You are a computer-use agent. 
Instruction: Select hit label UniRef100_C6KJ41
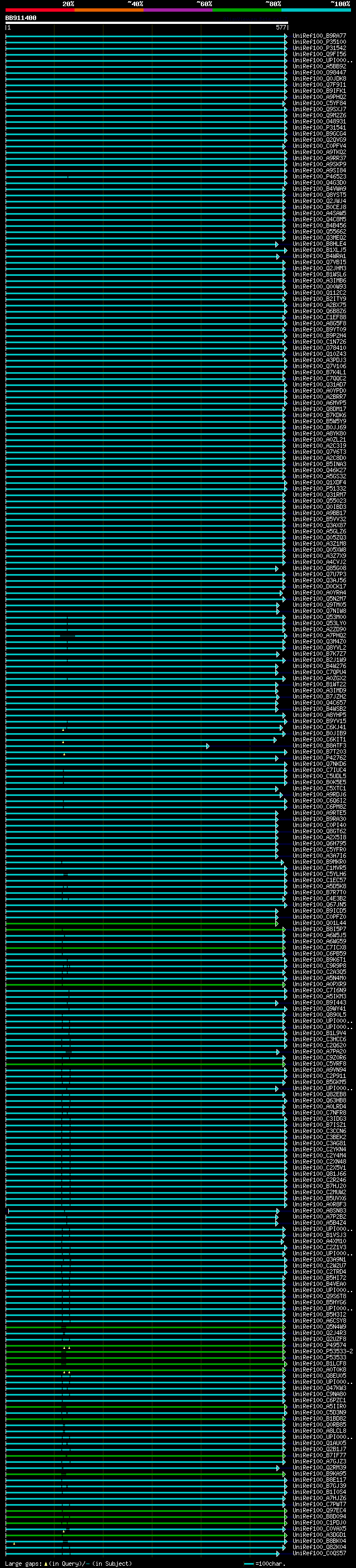pos(319,728)
